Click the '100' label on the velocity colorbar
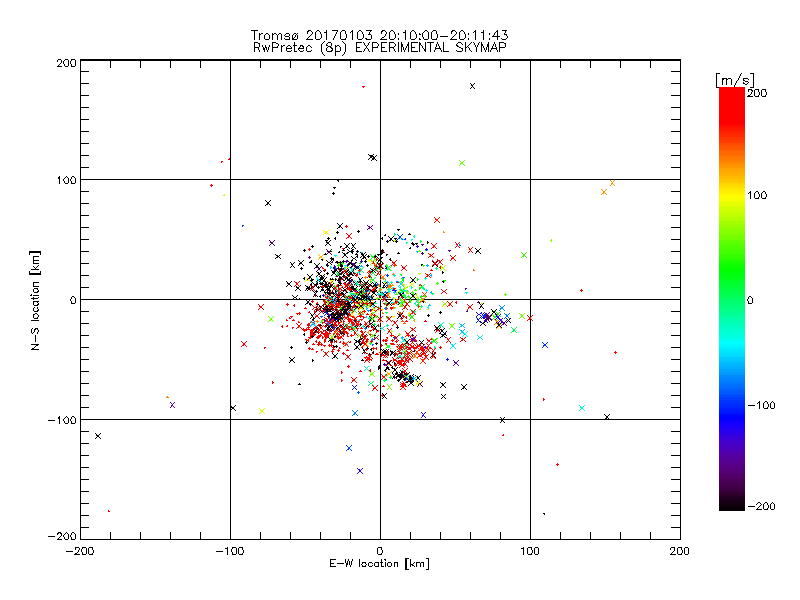This screenshot has height=600, width=800. pos(757,195)
